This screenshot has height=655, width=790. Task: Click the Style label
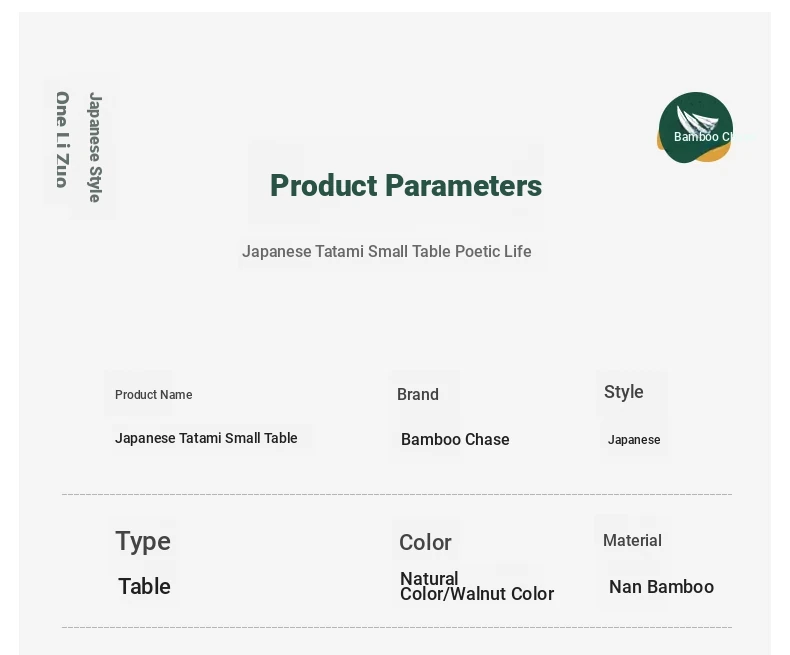(623, 392)
